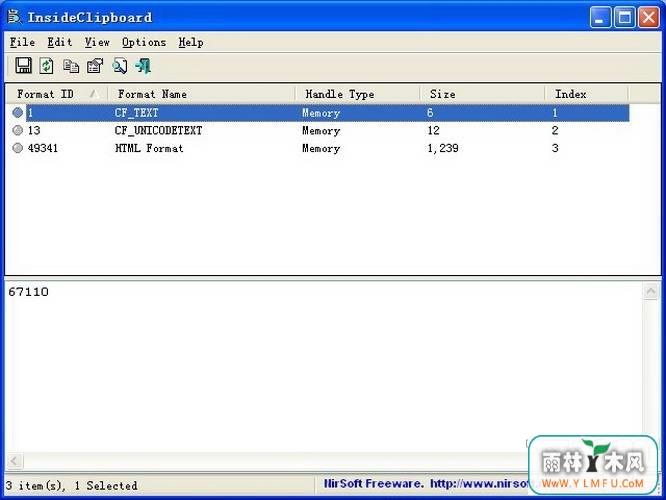Open the File menu

22,42
